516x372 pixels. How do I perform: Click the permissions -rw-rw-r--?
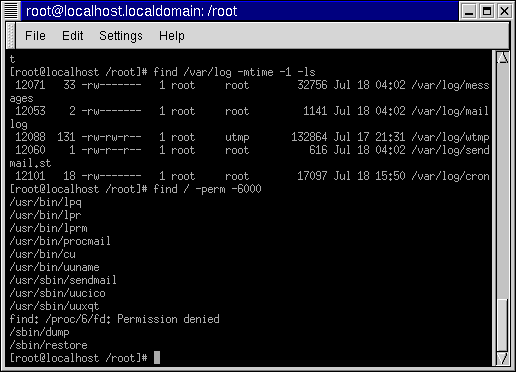pyautogui.click(x=111, y=137)
